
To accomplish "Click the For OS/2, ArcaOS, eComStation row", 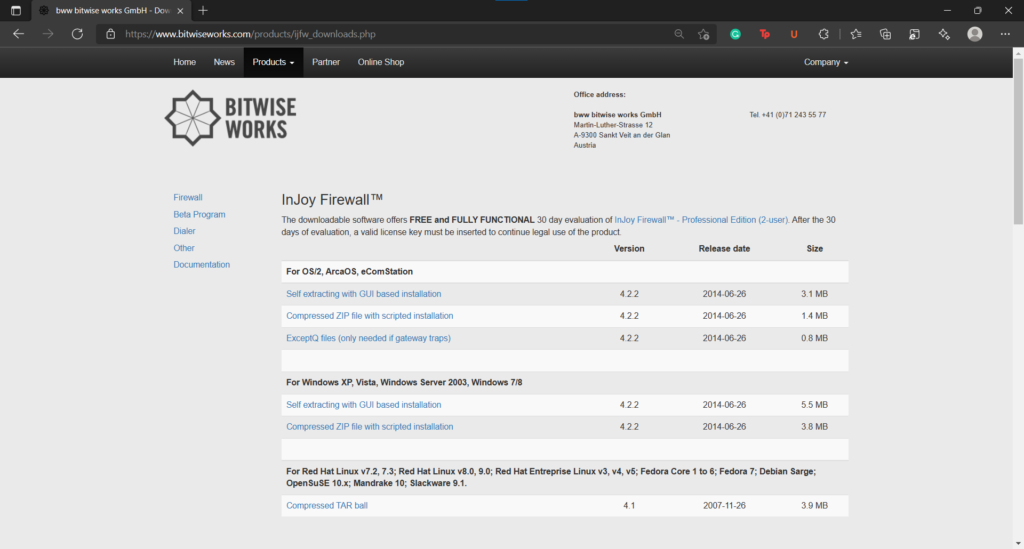I will point(565,272).
